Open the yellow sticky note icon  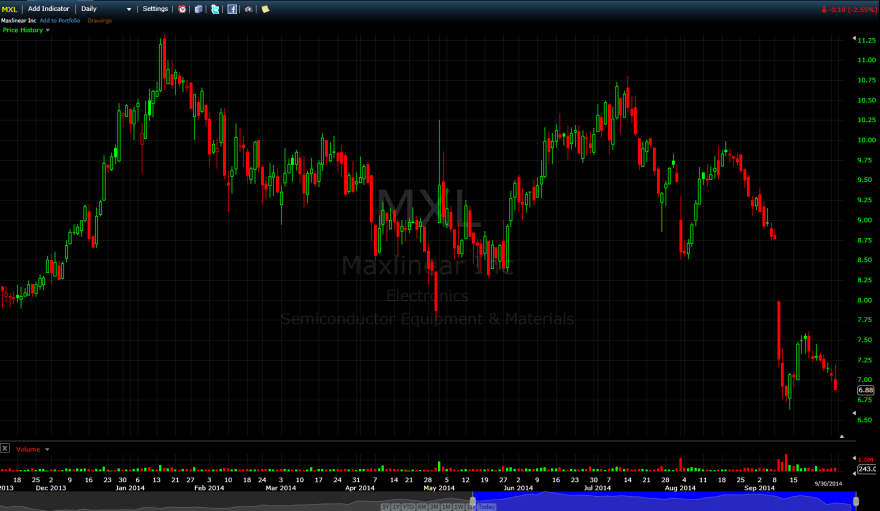coord(265,9)
